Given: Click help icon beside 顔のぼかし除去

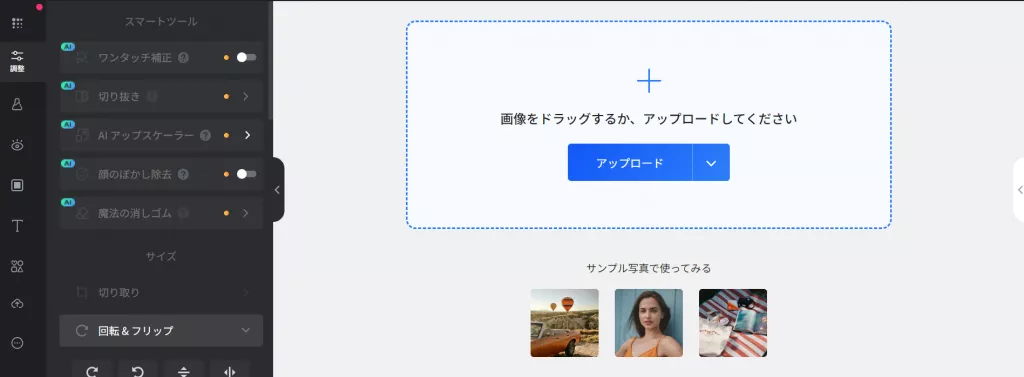Looking at the screenshot, I should click(184, 174).
